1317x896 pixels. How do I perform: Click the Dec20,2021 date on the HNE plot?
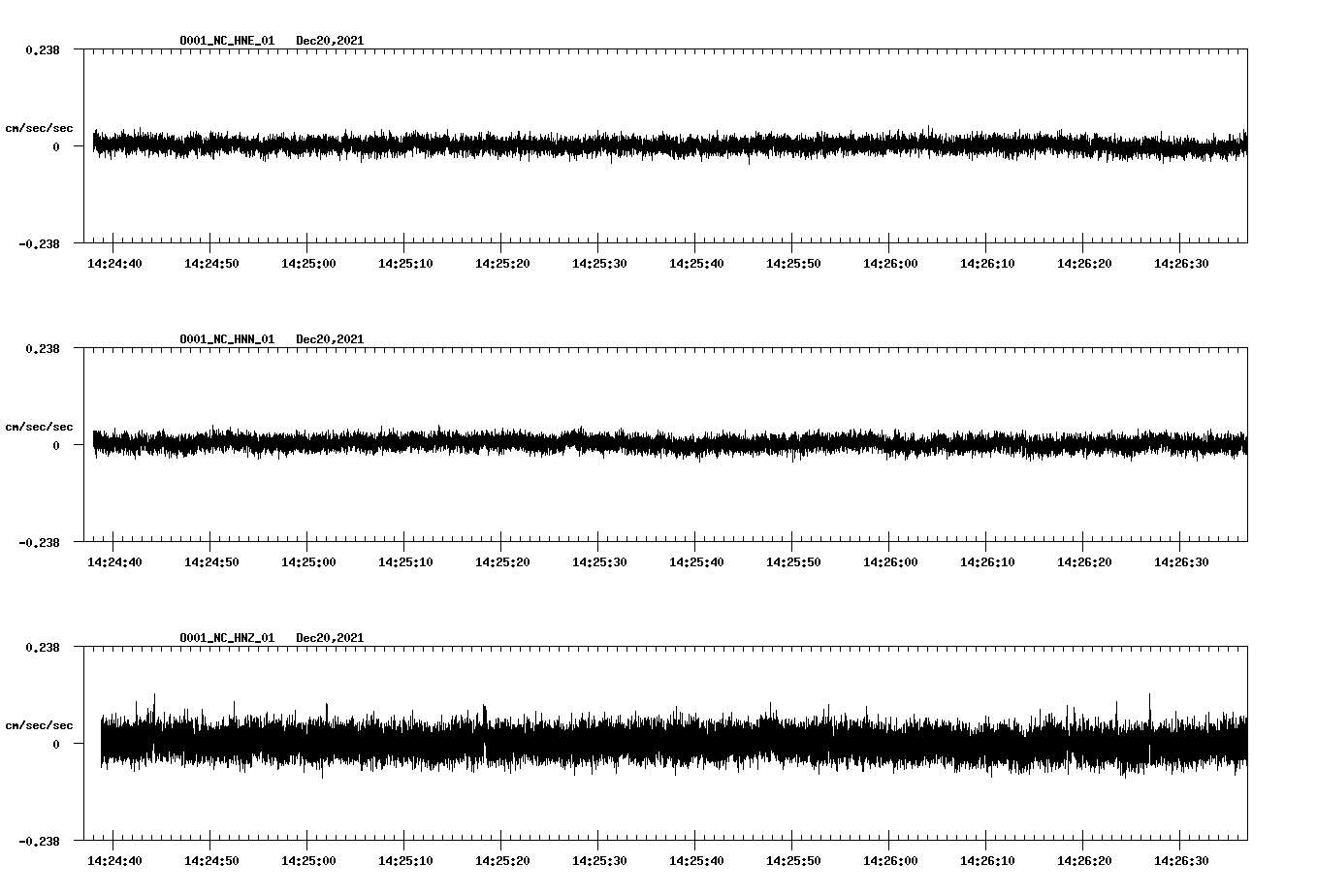330,41
